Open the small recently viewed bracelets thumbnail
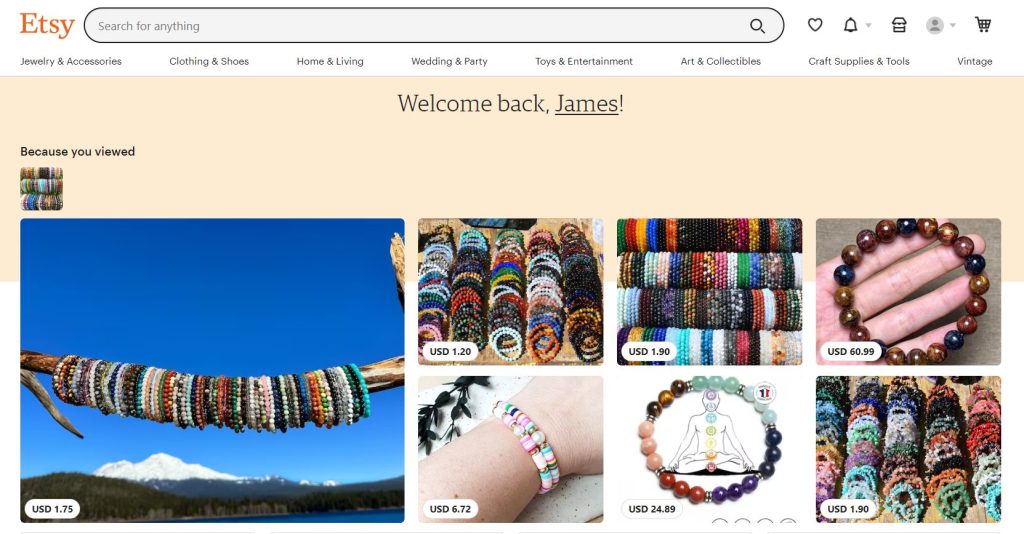1024x534 pixels. pyautogui.click(x=42, y=189)
